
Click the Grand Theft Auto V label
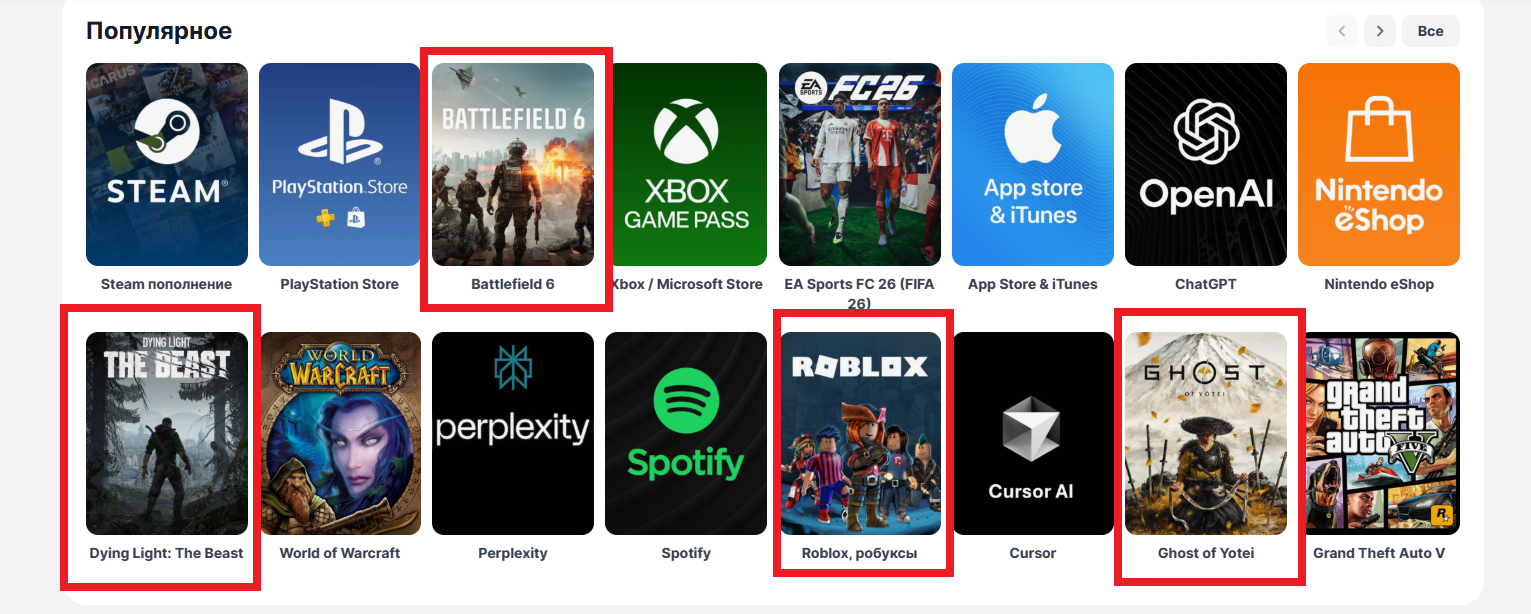coord(1379,553)
